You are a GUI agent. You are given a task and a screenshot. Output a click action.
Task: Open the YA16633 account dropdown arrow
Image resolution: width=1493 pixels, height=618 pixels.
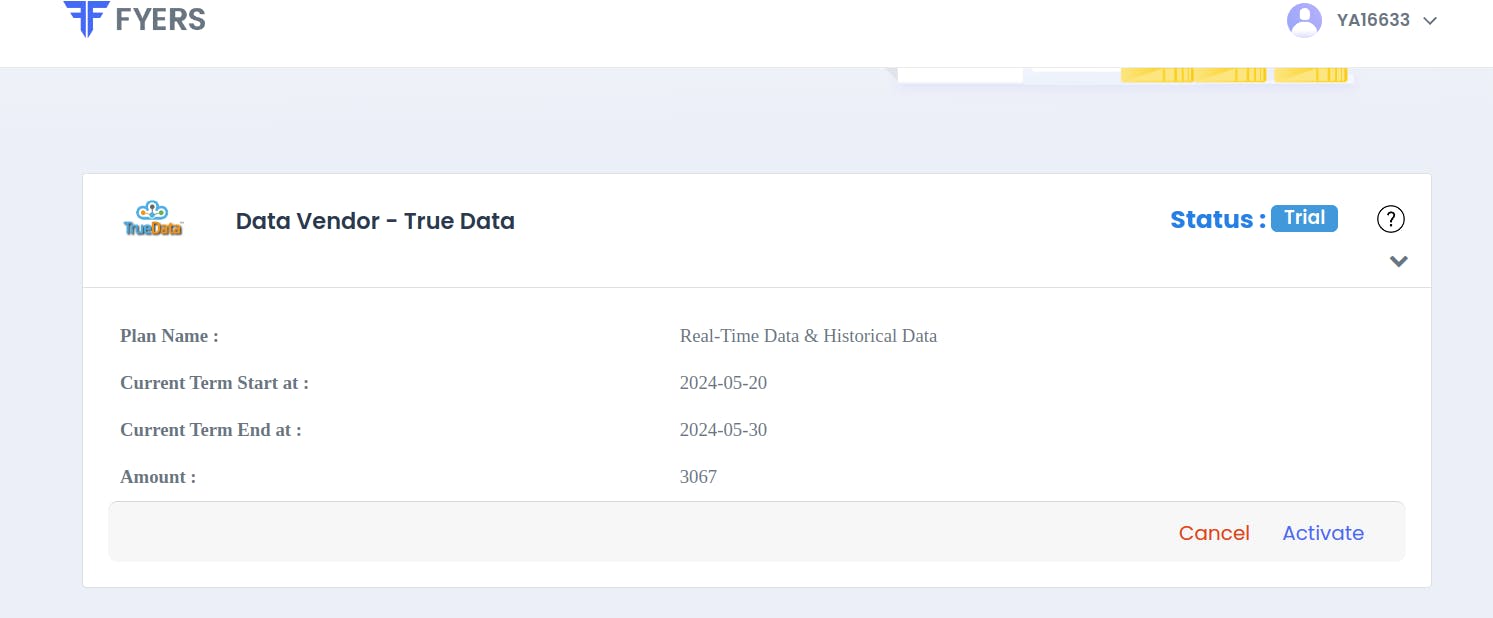[1430, 21]
